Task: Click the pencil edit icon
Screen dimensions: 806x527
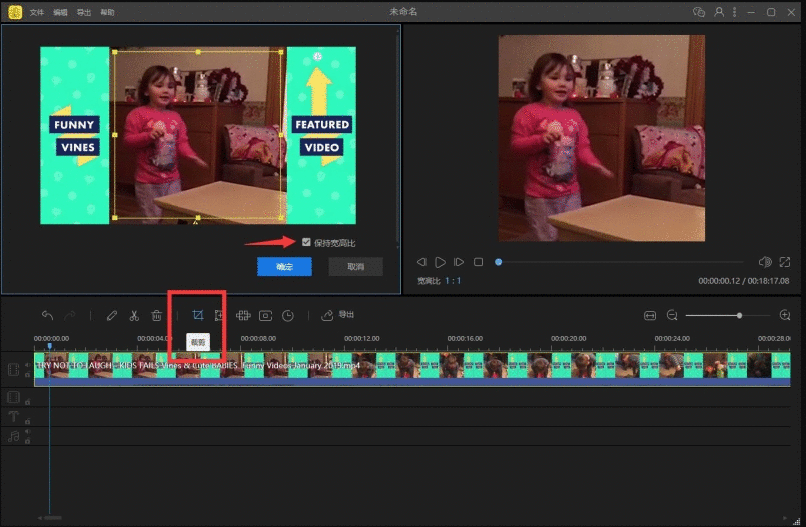Action: click(x=111, y=315)
